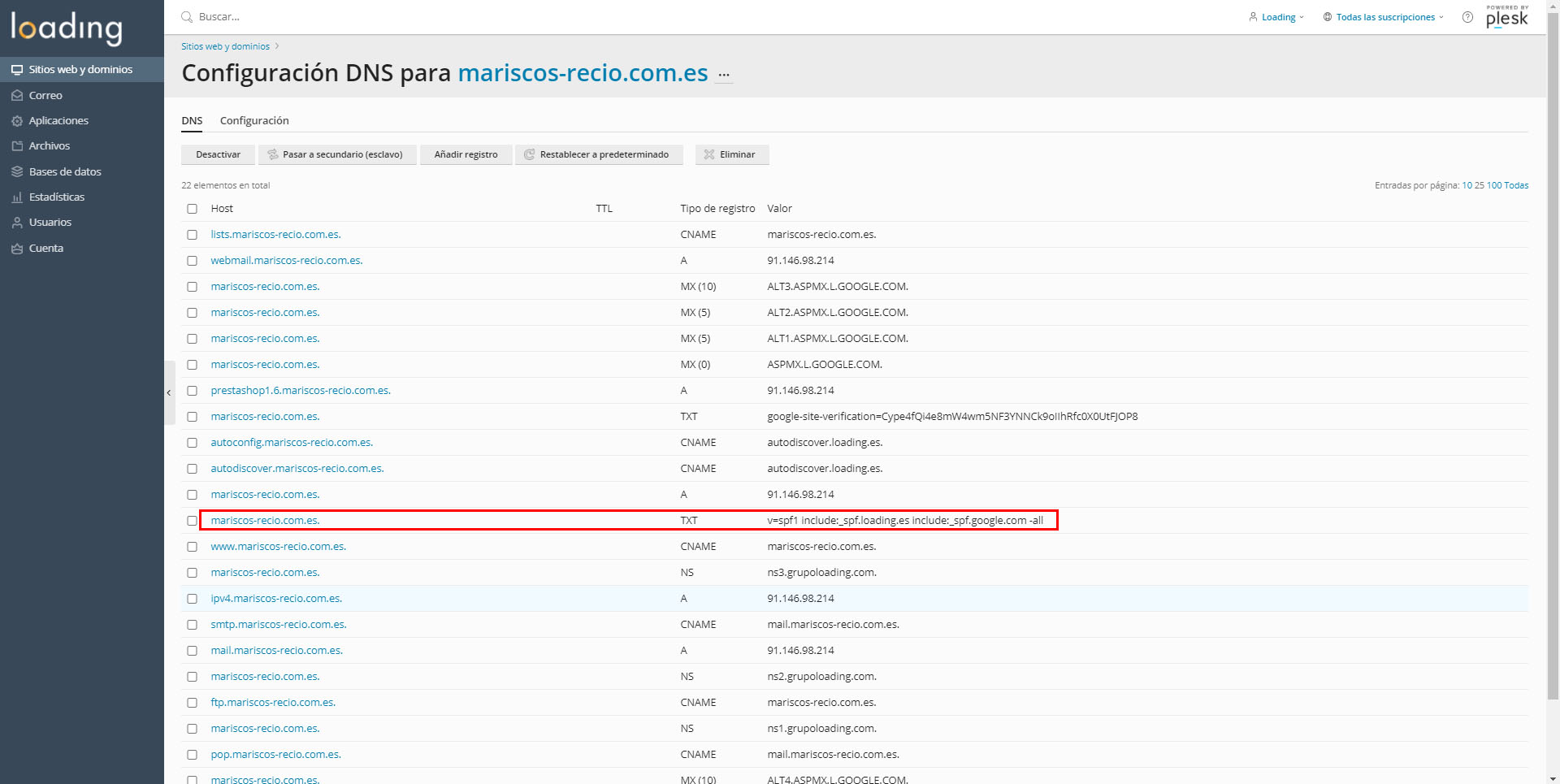Image resolution: width=1560 pixels, height=784 pixels.
Task: Expand the ellipsis menu beside domain title
Action: point(724,75)
